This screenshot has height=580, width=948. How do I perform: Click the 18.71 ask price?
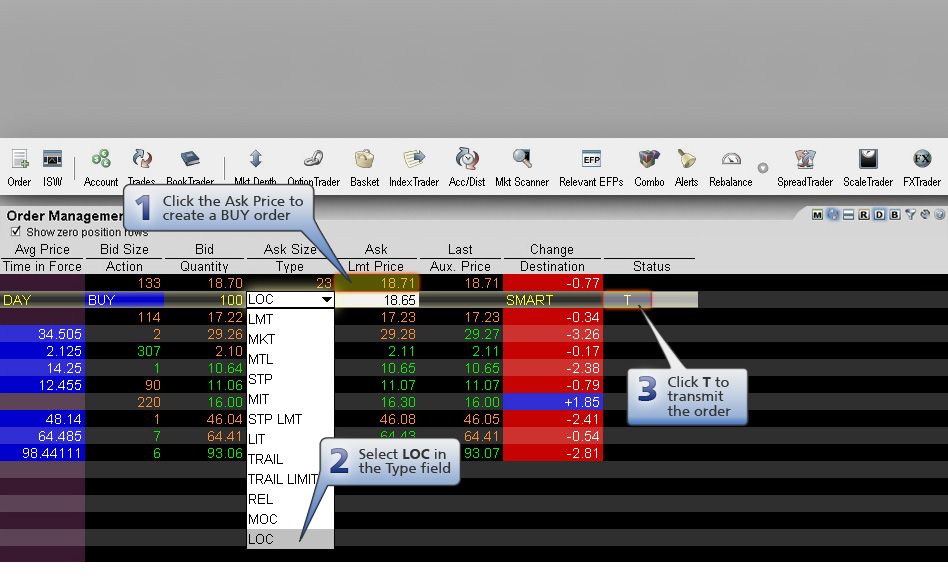[377, 283]
